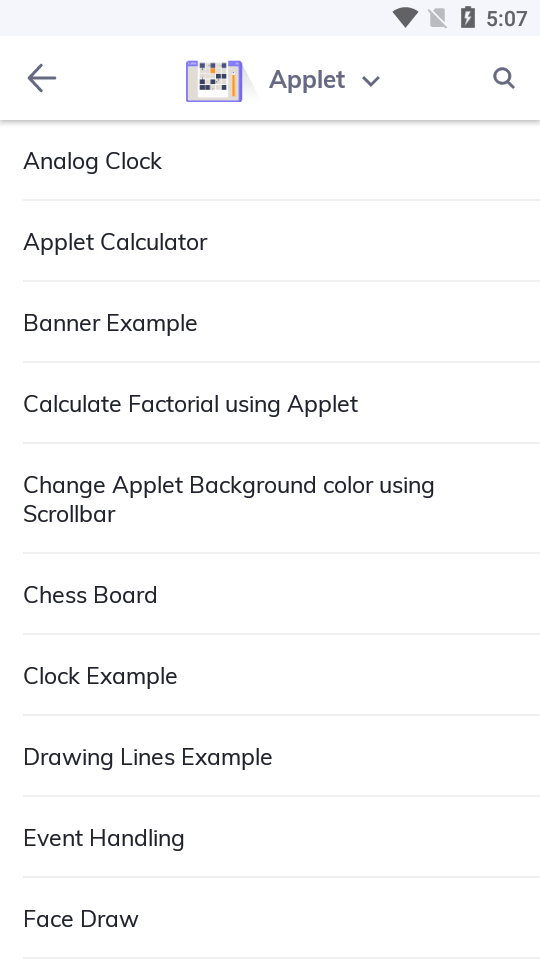The width and height of the screenshot is (540, 960).
Task: Tap the battery charging status icon
Action: click(x=467, y=17)
